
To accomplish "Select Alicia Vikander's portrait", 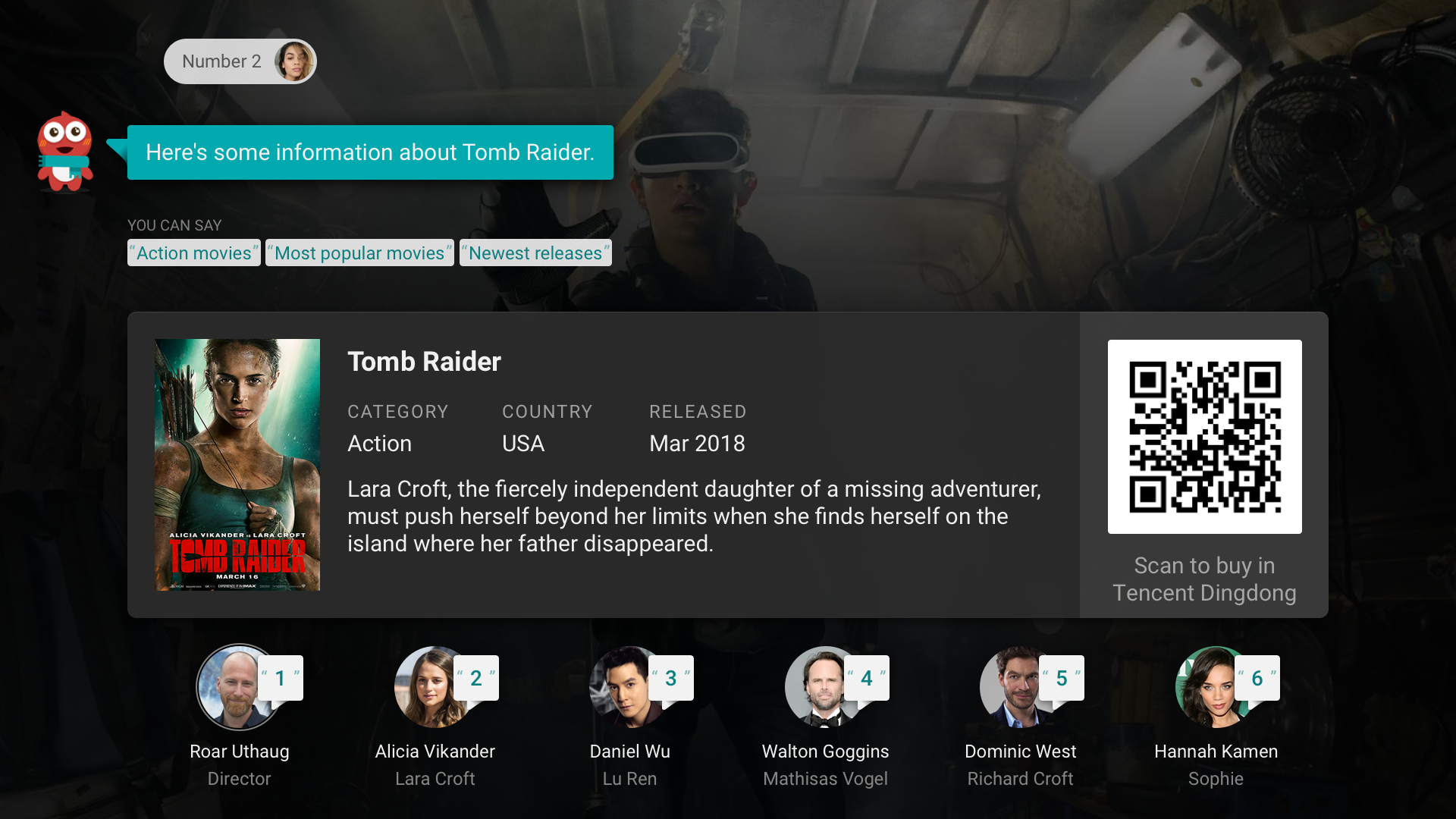I will click(x=434, y=687).
